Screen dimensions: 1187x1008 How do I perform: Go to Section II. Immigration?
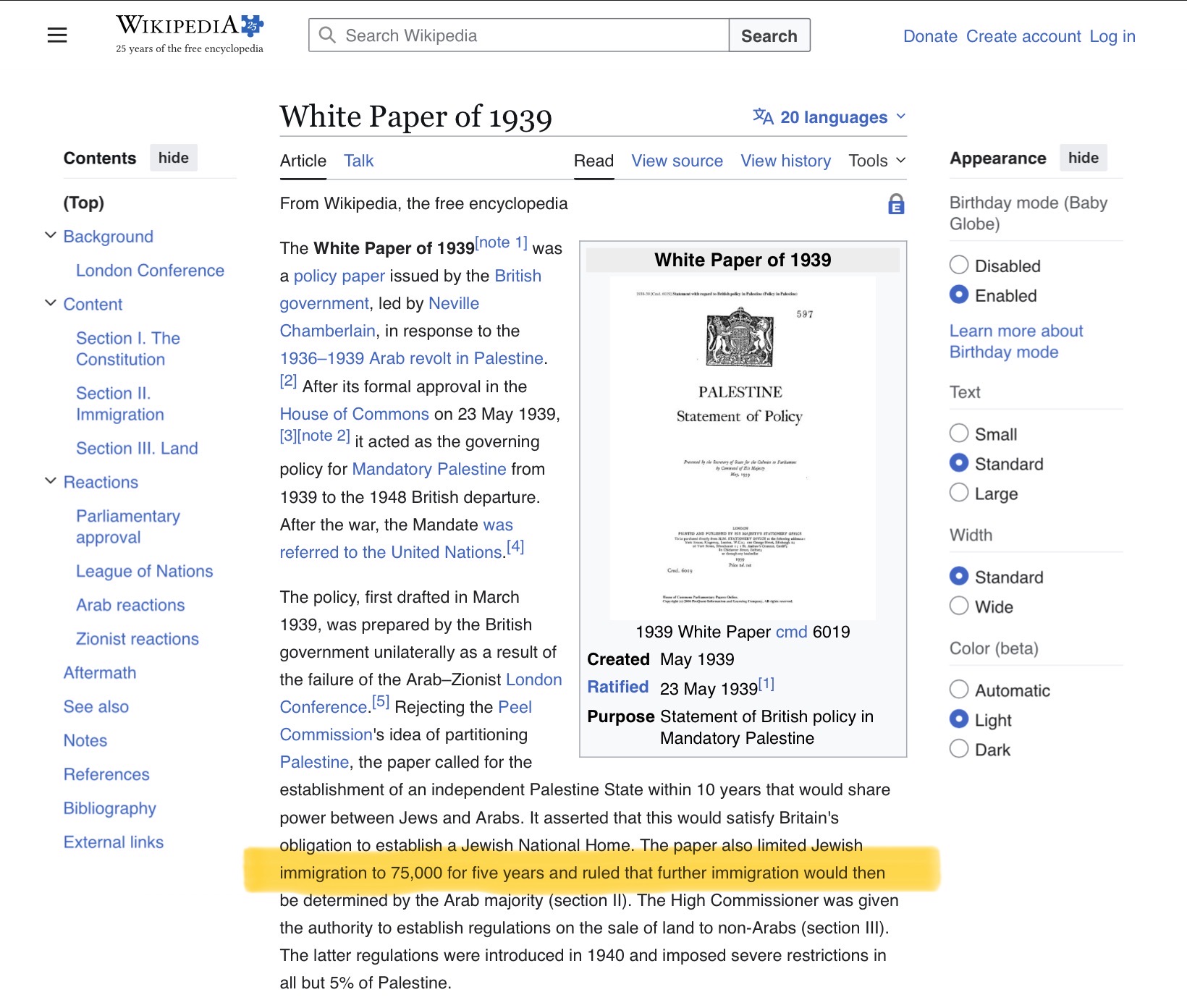click(x=120, y=404)
